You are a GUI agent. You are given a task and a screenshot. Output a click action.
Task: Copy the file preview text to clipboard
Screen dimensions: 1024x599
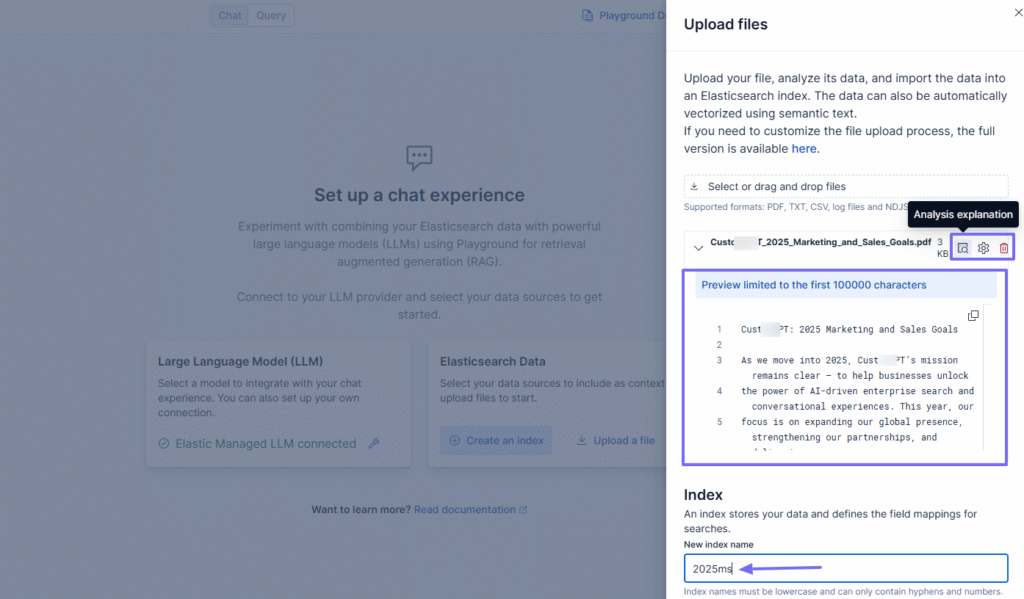(x=972, y=314)
